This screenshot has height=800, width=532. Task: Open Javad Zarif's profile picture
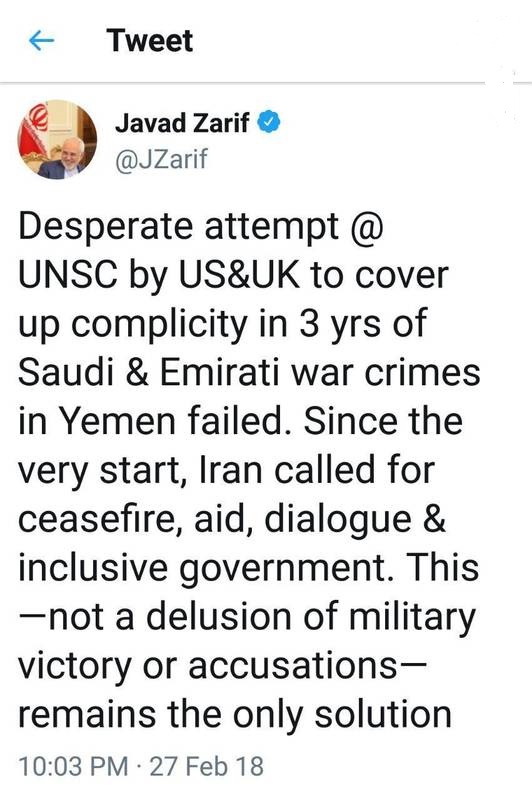[57, 140]
